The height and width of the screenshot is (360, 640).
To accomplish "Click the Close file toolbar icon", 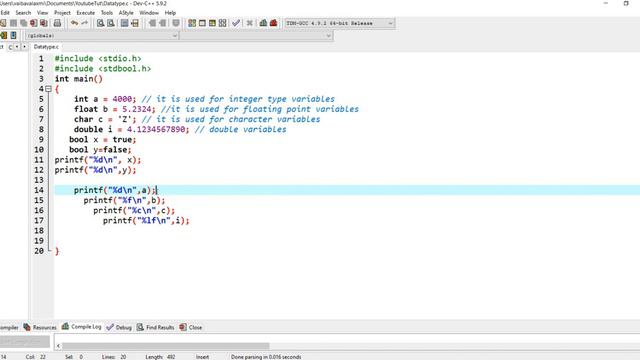I will coord(33,23).
